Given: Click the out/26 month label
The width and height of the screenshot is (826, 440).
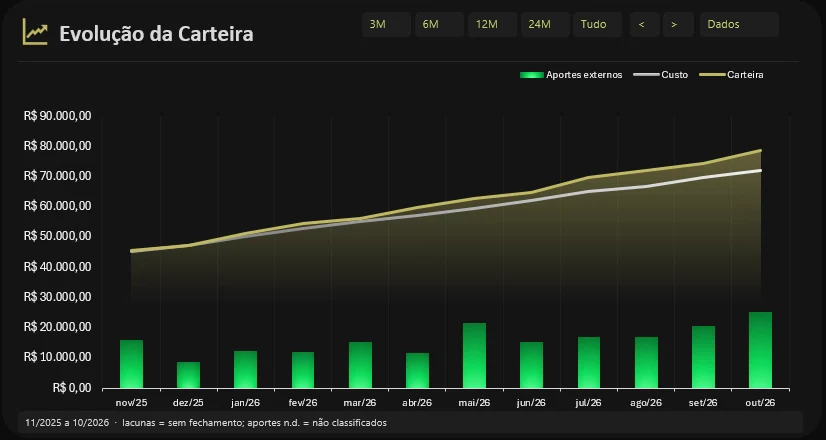Looking at the screenshot, I should (x=760, y=403).
